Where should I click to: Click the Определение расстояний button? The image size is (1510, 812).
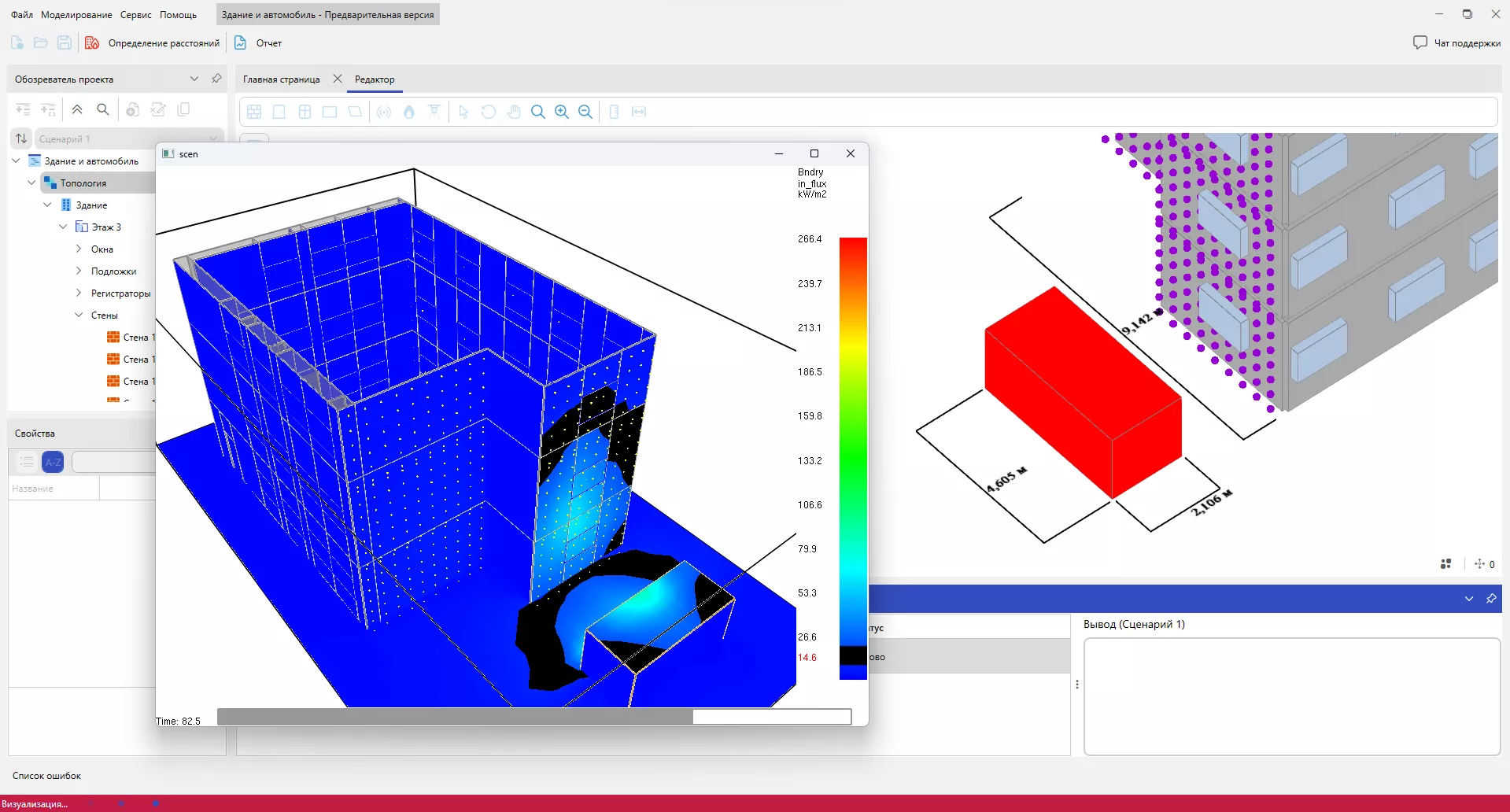tap(153, 43)
